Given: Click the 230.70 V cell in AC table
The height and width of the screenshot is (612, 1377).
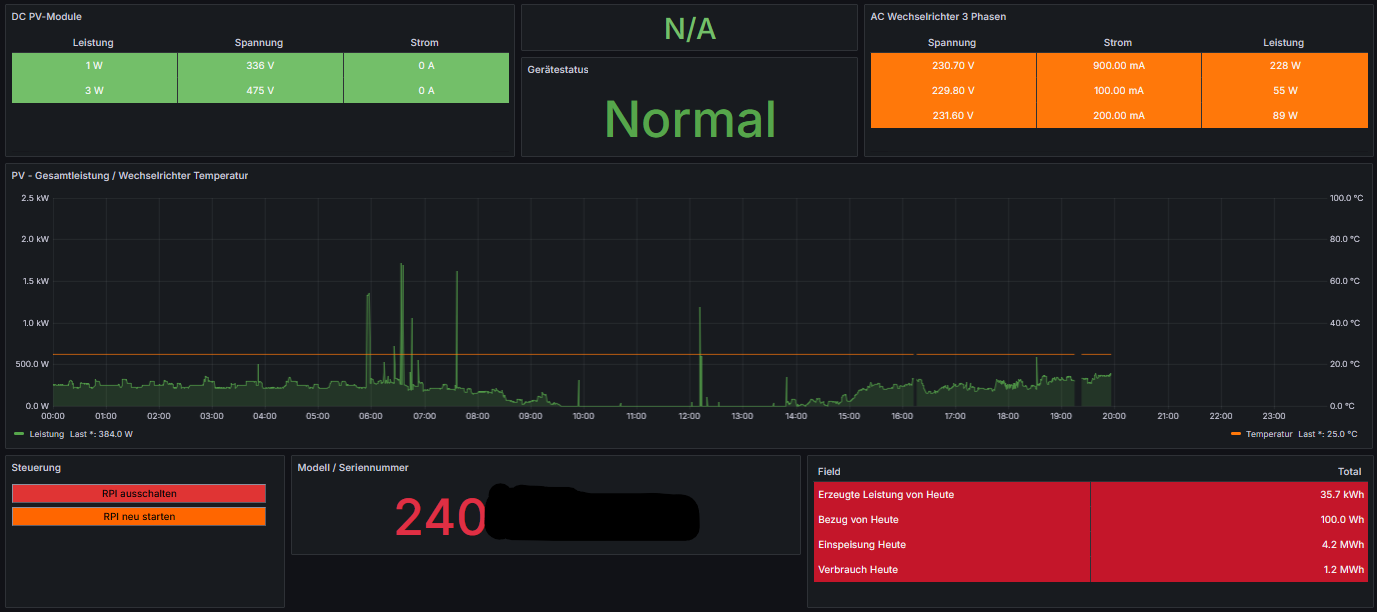Looking at the screenshot, I should [x=952, y=65].
